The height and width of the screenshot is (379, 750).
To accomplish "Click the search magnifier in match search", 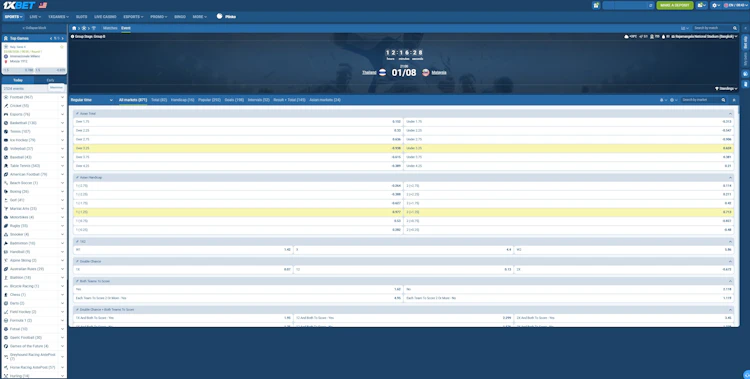I will pos(735,28).
